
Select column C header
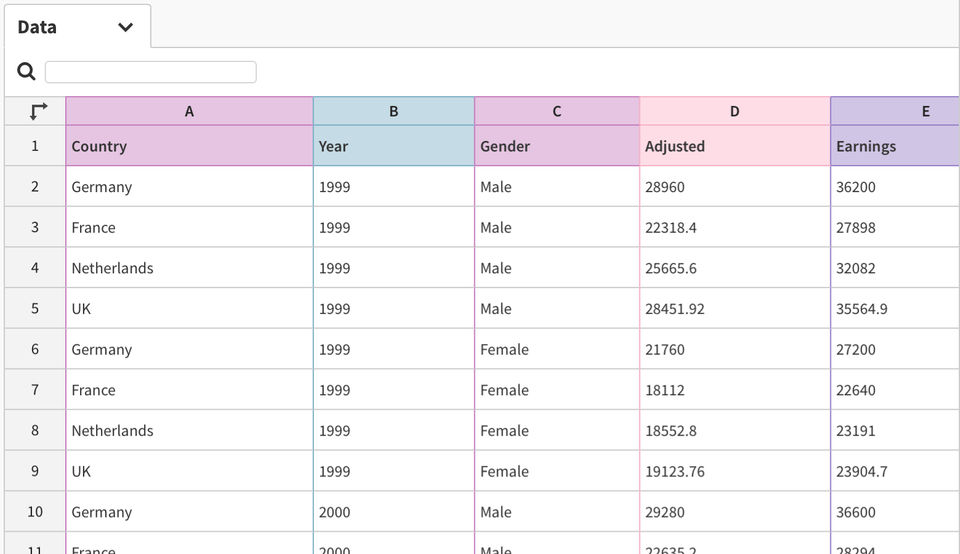[557, 111]
